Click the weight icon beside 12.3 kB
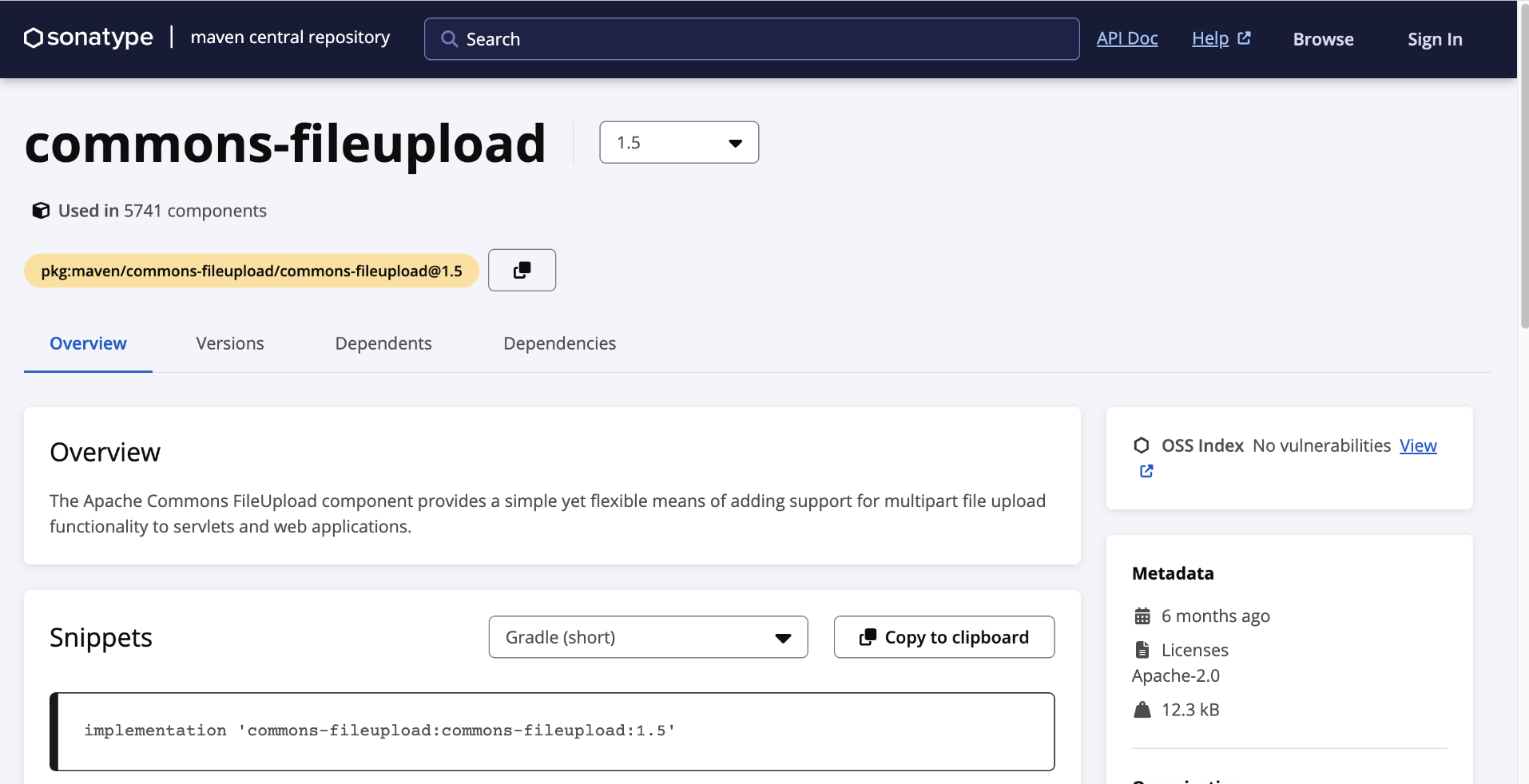This screenshot has width=1529, height=784. pos(1142,710)
